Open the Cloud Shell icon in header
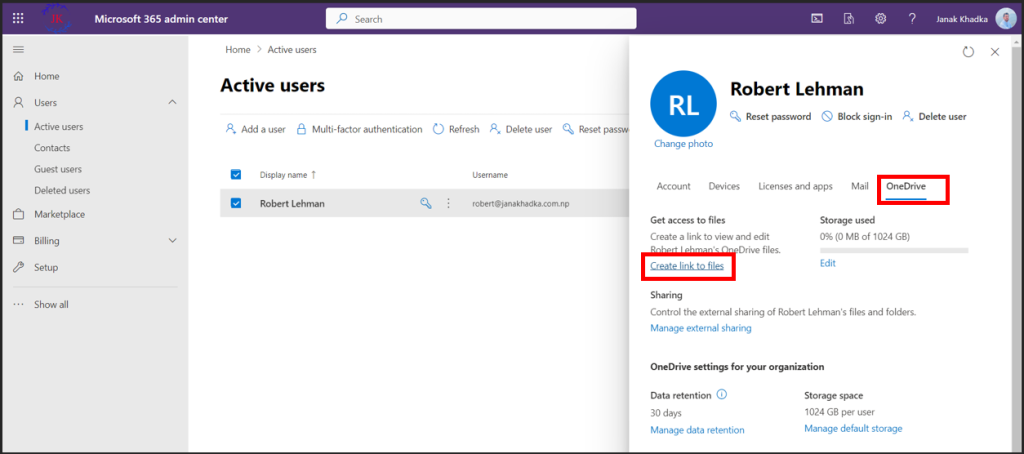 click(816, 19)
